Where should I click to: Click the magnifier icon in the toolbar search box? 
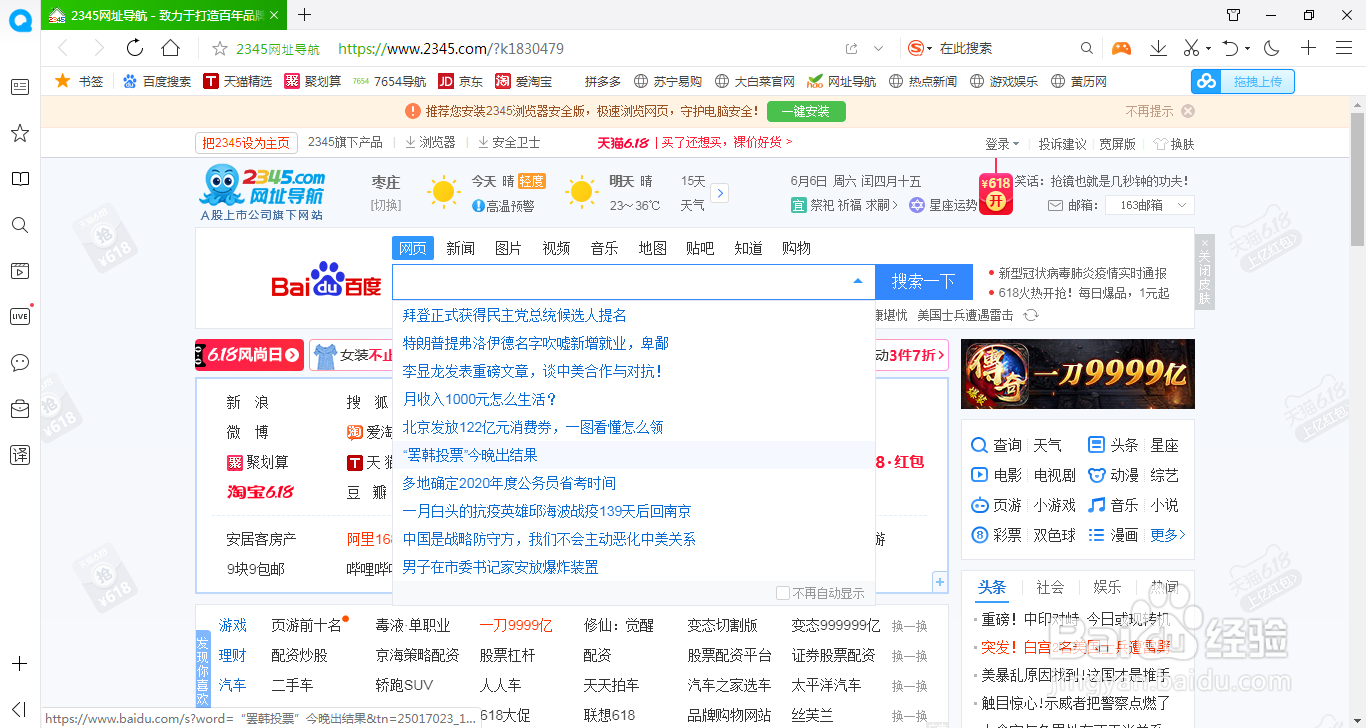click(x=1087, y=48)
